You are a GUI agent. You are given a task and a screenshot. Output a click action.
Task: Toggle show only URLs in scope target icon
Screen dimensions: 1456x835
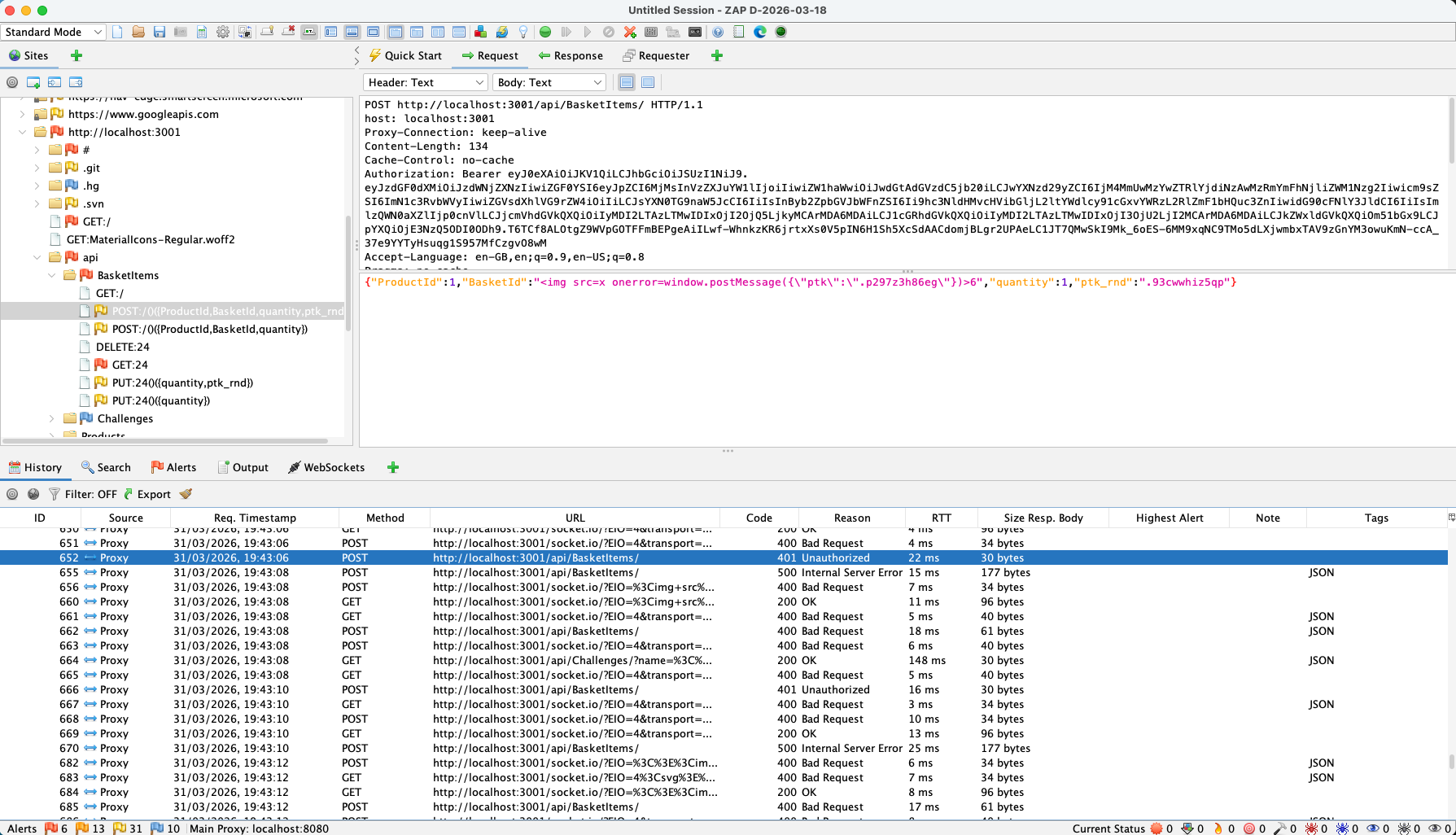[12, 494]
